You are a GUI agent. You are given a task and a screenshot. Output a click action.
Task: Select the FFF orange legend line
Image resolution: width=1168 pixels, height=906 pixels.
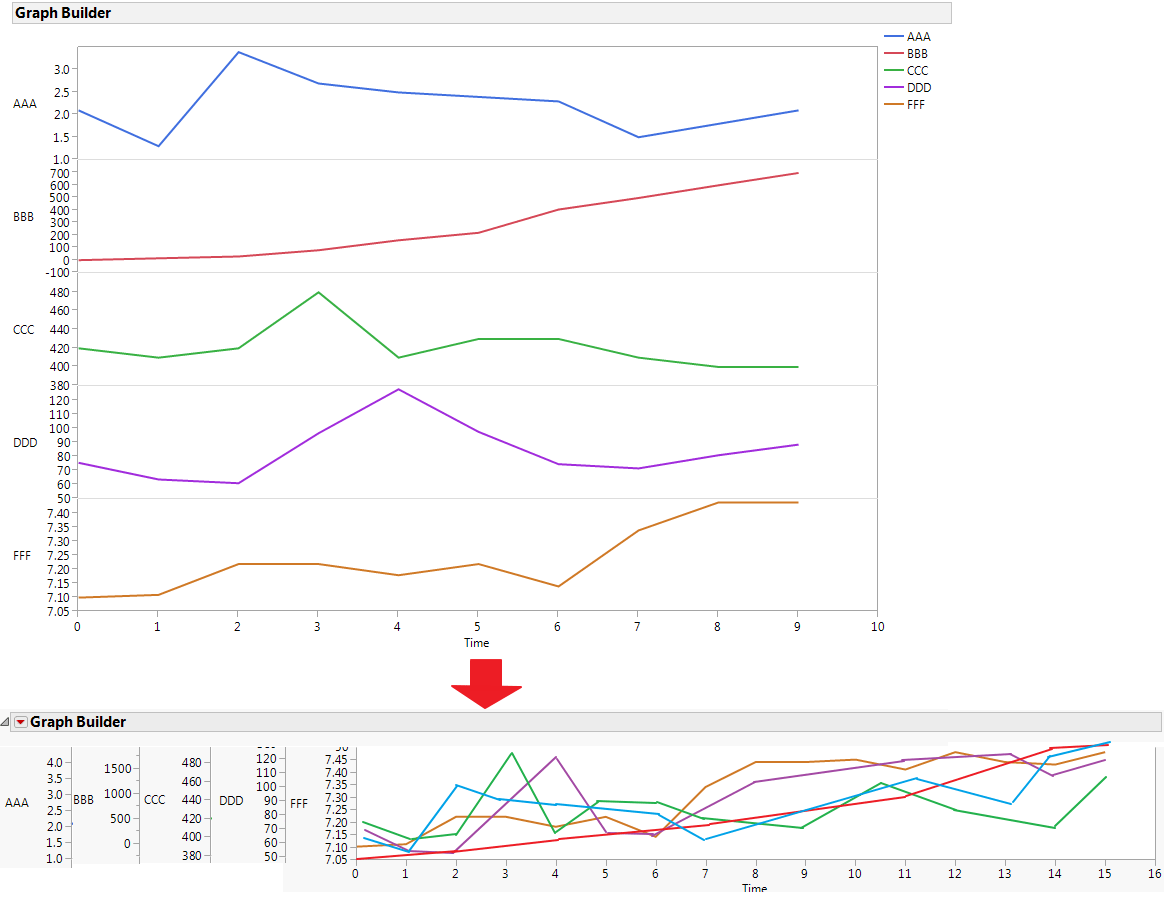tap(894, 105)
